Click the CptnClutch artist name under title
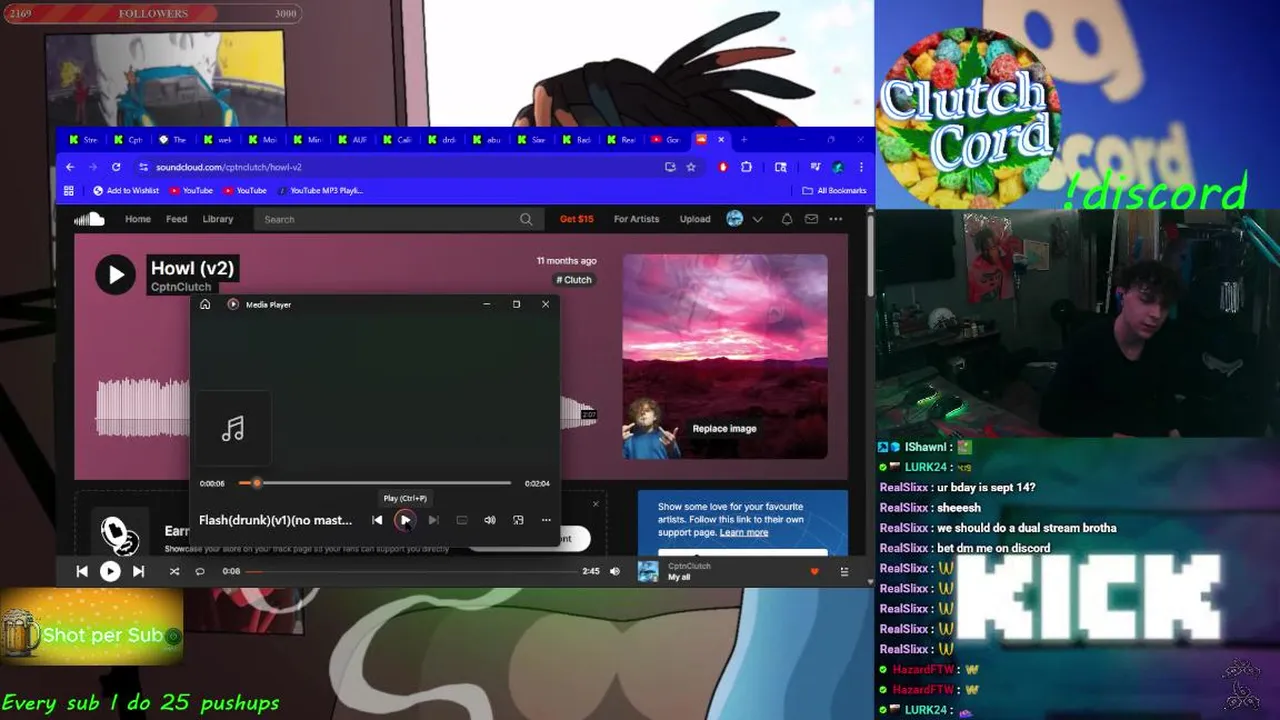1280x720 pixels. click(x=181, y=287)
